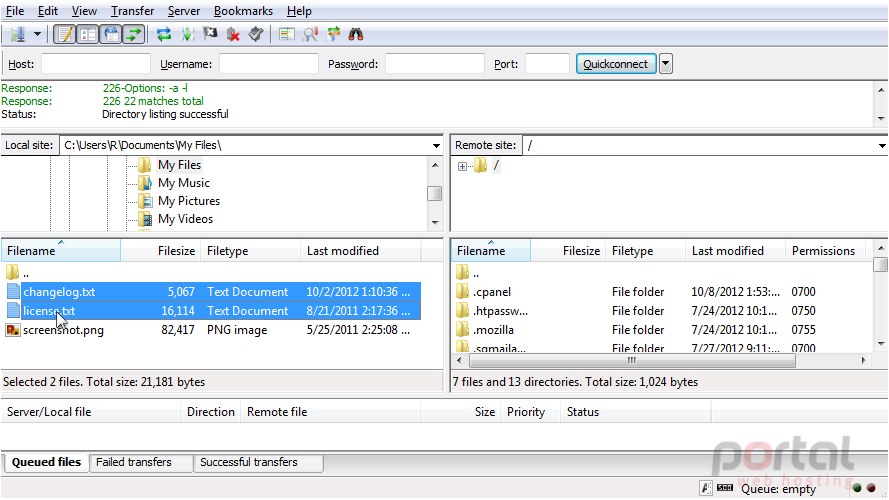This screenshot has width=889, height=500.
Task: Open the Transfer menu
Action: point(132,11)
